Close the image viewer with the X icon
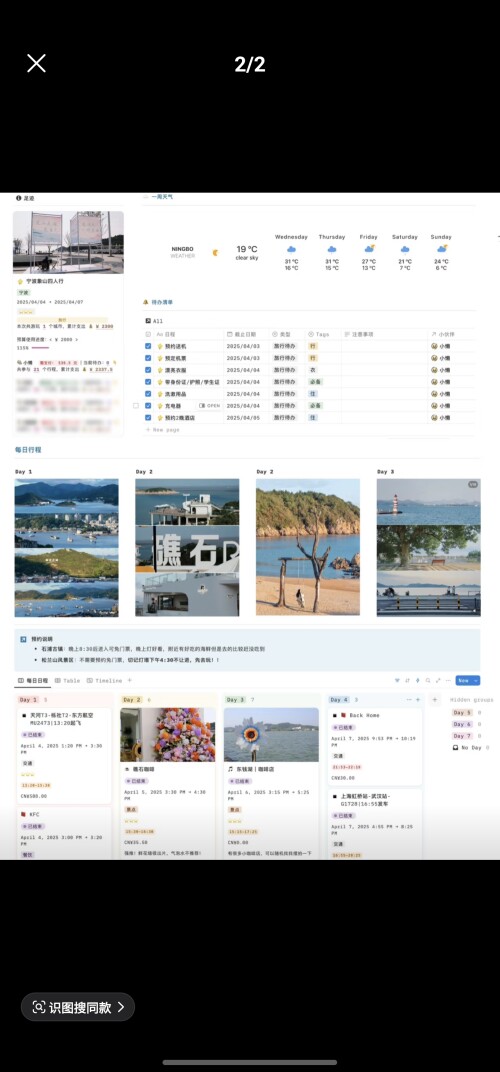Viewport: 500px width, 1072px height. click(x=36, y=64)
